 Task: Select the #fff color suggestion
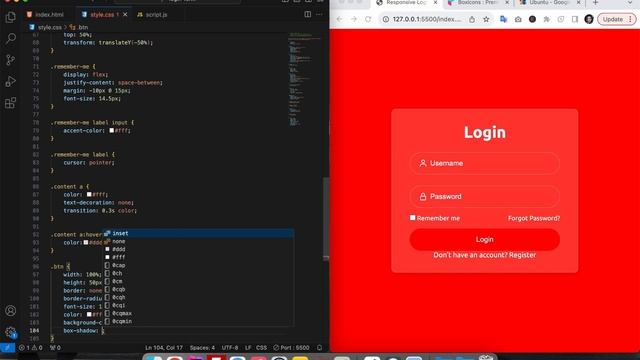198,258
